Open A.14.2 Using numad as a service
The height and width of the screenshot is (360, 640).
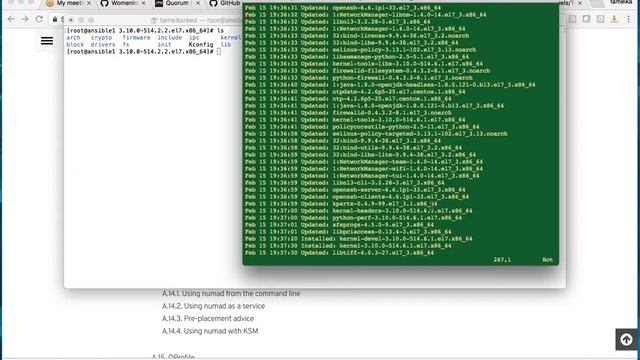click(213, 306)
